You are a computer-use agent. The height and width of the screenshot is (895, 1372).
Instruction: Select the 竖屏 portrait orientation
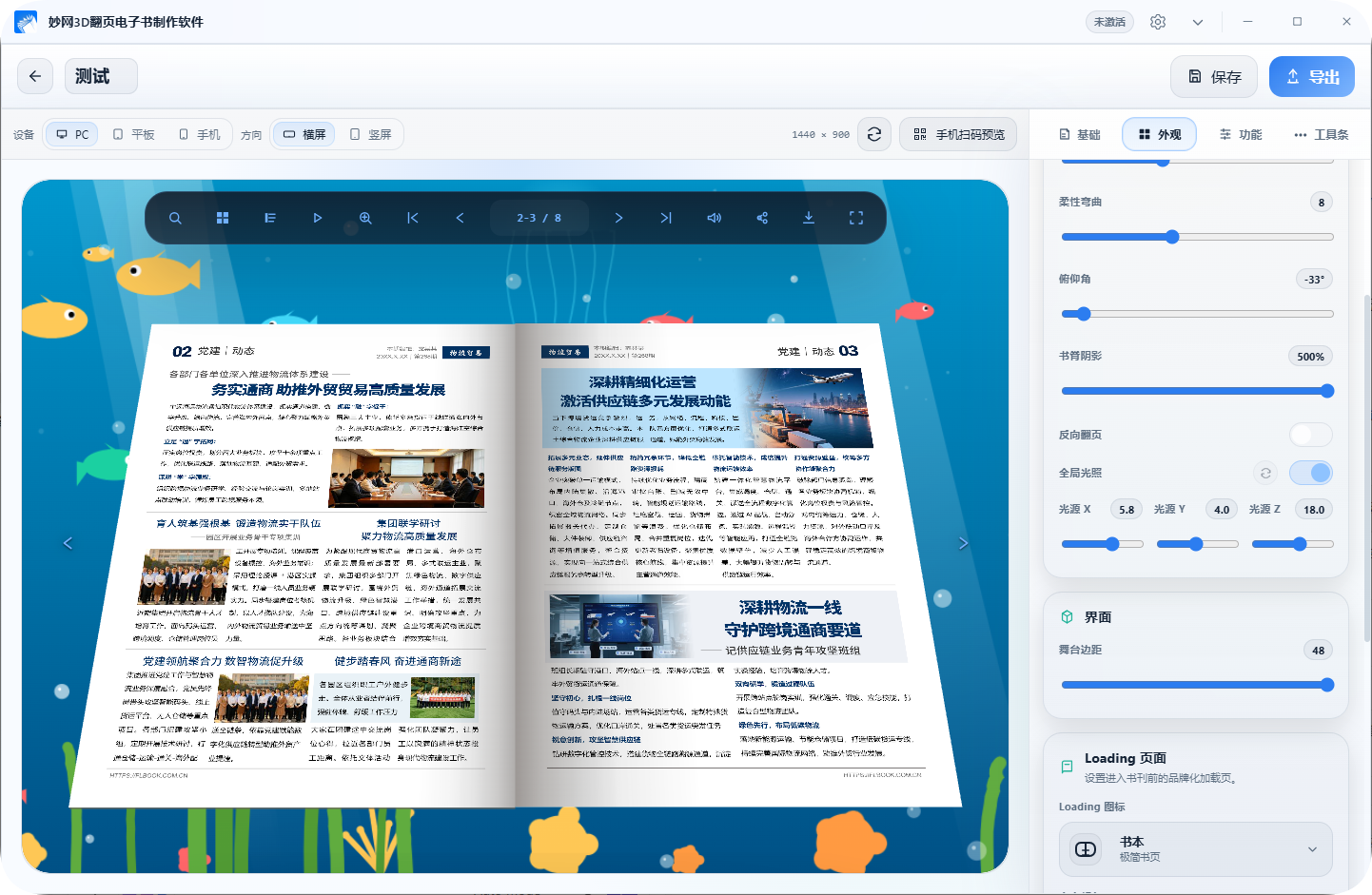point(370,134)
